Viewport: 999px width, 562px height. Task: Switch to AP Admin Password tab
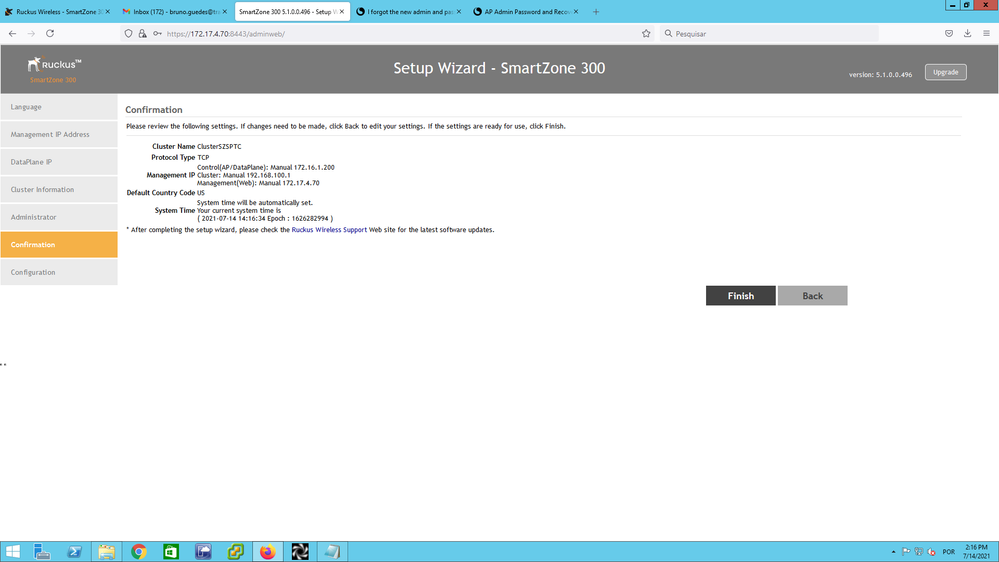(x=525, y=12)
